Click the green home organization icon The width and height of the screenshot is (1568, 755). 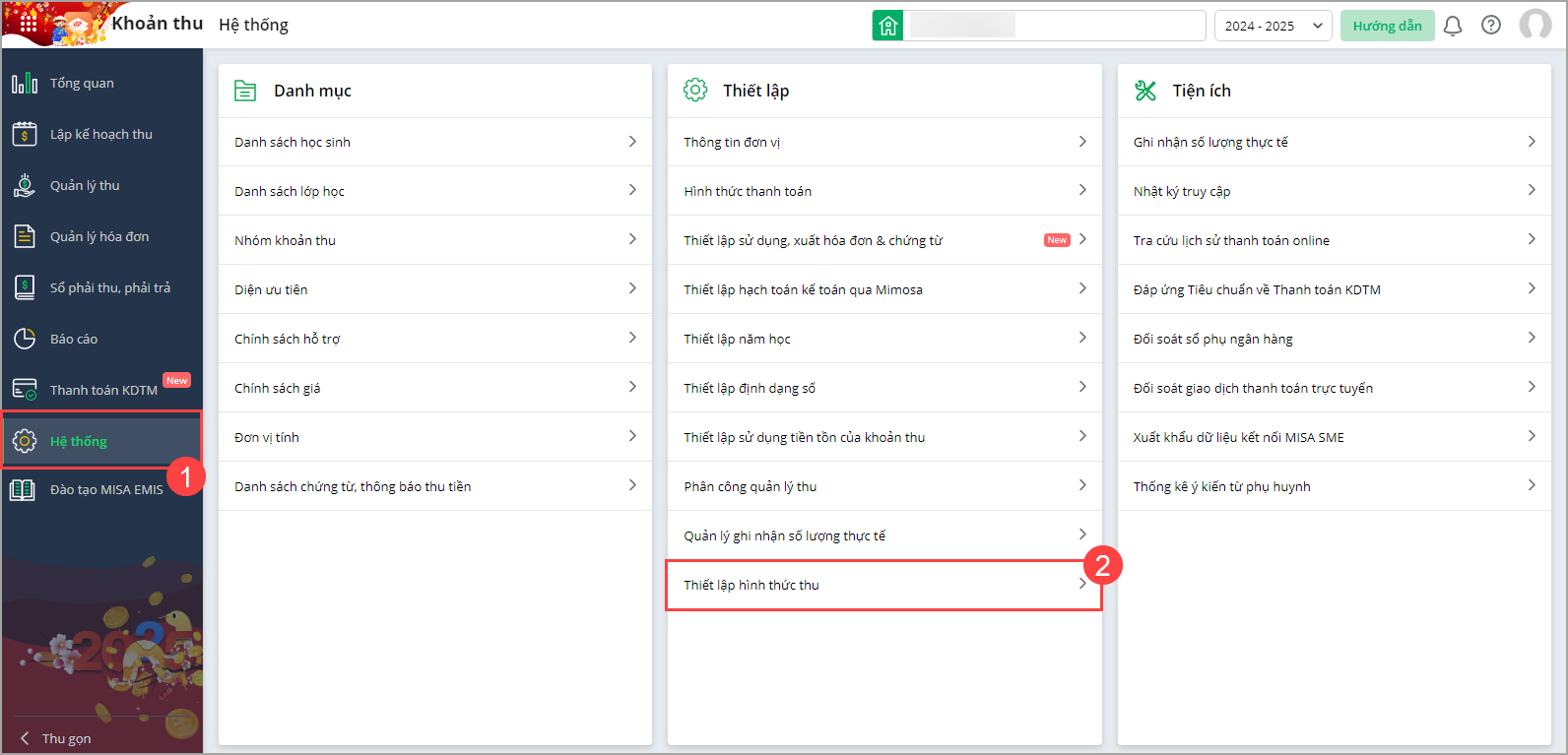887,26
